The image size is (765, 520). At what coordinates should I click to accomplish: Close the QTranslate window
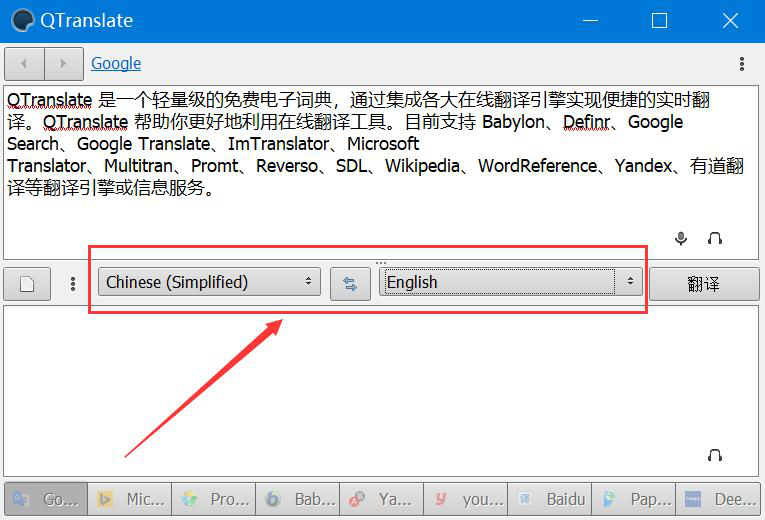click(730, 20)
